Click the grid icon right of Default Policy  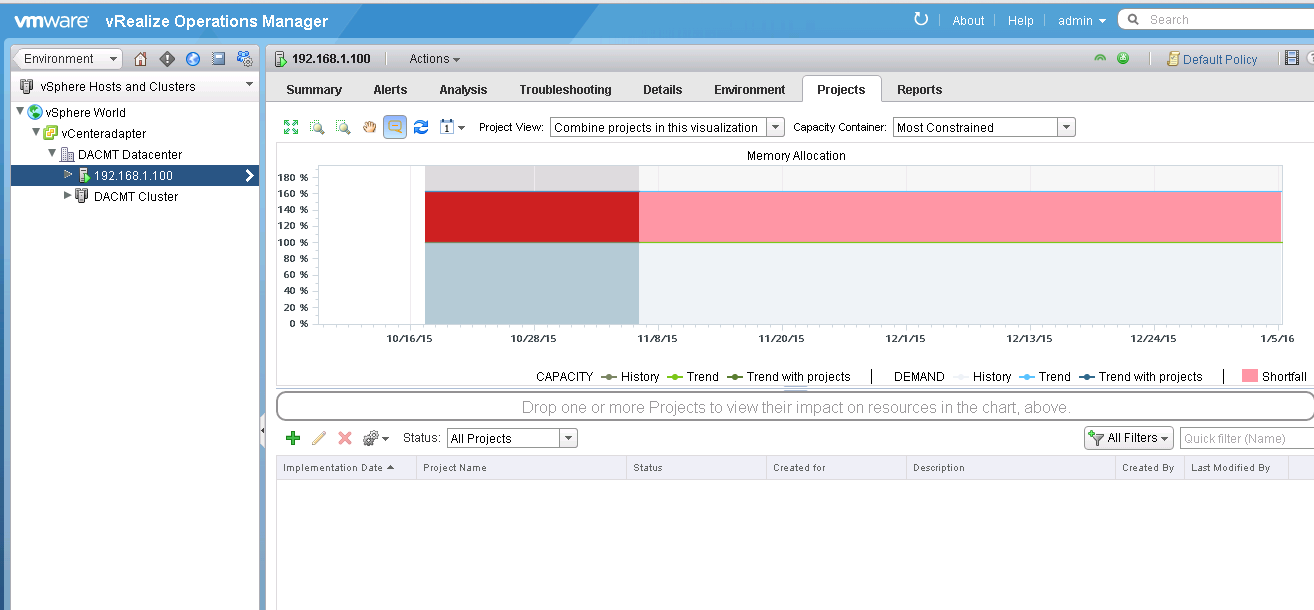click(x=1292, y=59)
